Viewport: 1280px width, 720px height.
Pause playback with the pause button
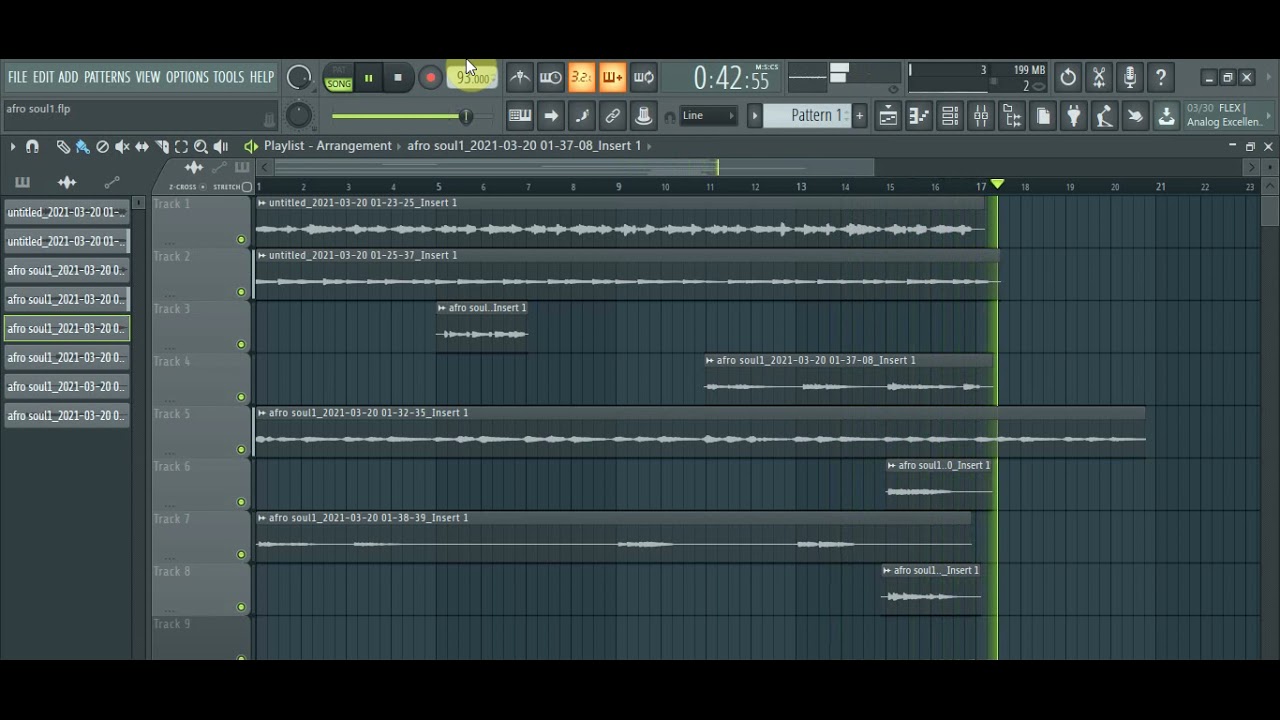click(368, 78)
